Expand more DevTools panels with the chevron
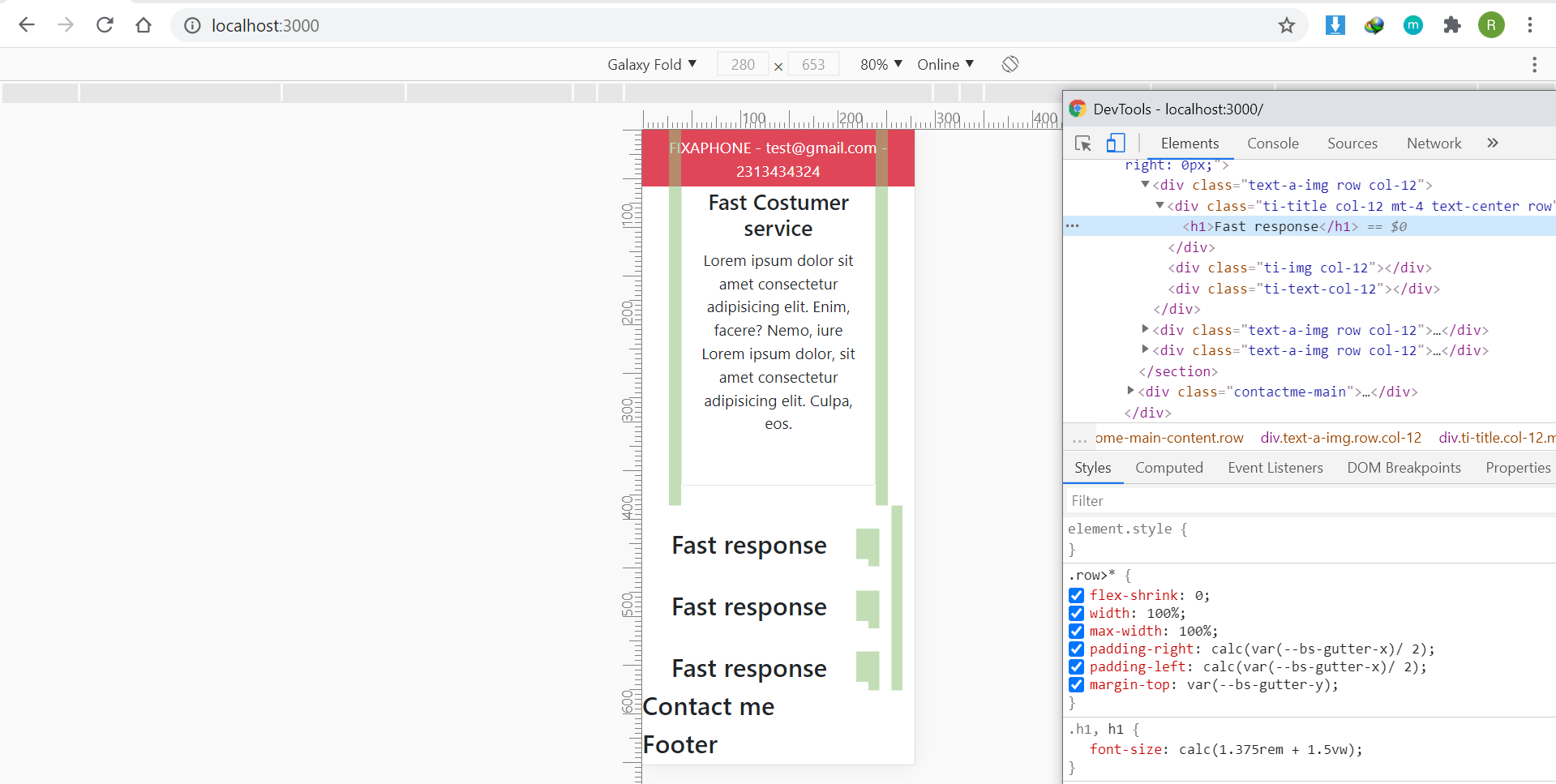The width and height of the screenshot is (1556, 784). 1493,143
